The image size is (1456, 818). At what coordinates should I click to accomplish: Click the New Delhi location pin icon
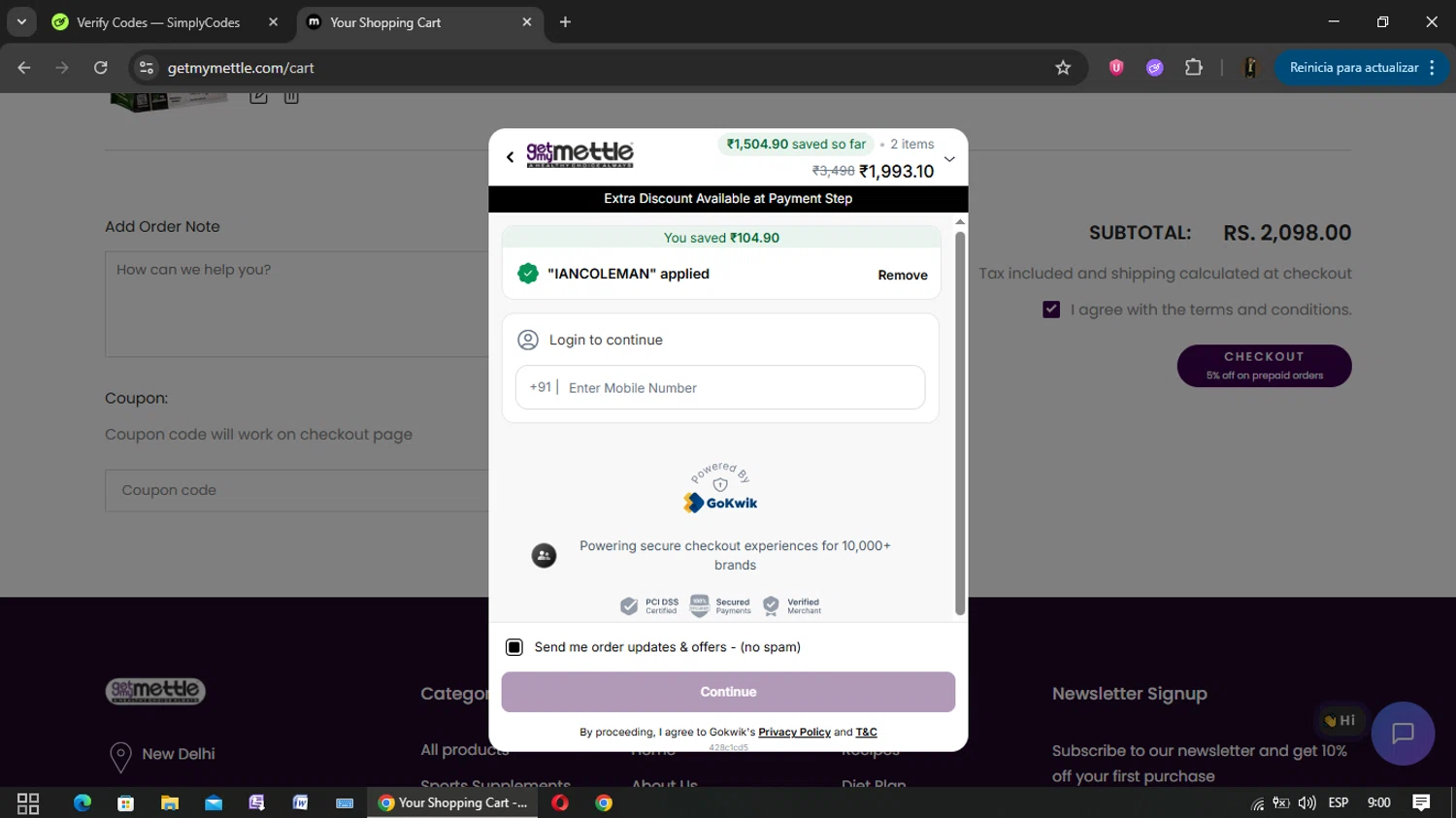point(120,757)
